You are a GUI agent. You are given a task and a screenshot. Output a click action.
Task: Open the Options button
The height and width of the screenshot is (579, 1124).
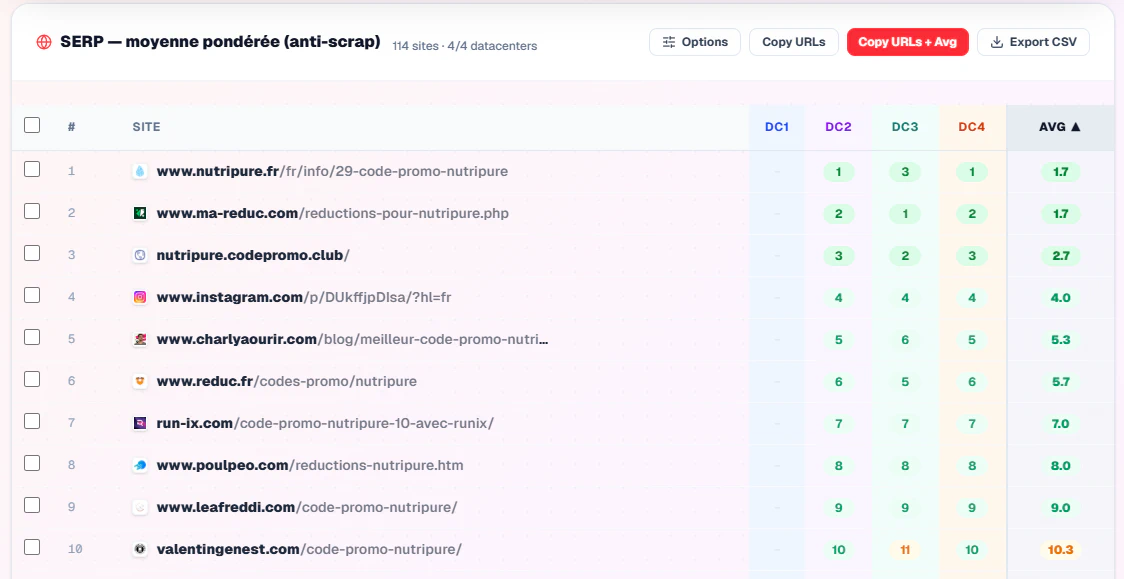695,42
